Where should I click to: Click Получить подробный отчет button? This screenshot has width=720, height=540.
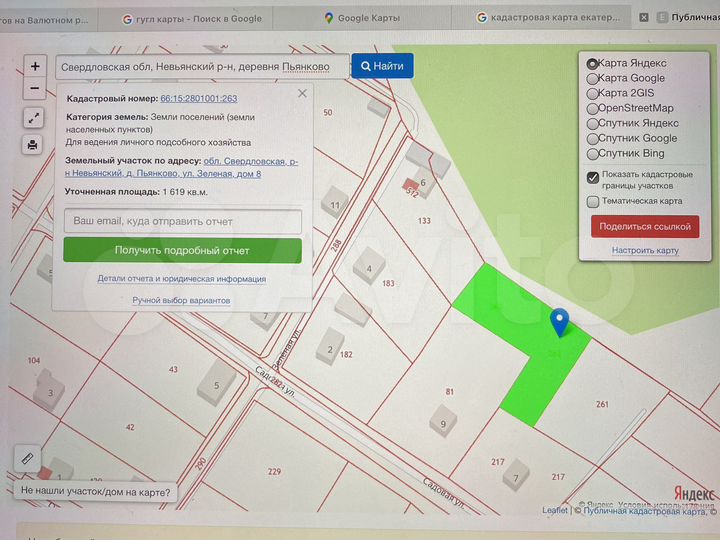182,250
